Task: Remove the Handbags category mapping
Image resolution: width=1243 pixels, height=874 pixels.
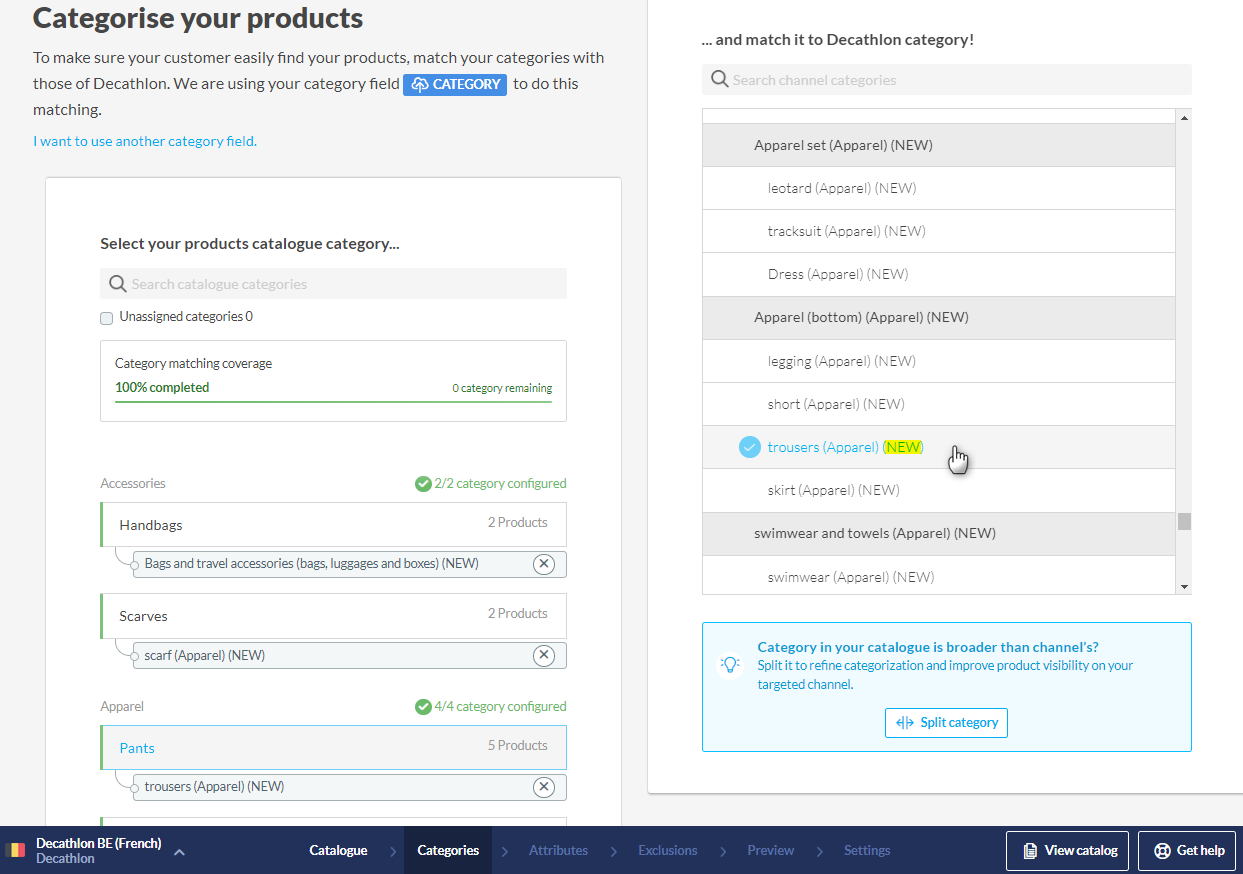Action: coord(543,564)
